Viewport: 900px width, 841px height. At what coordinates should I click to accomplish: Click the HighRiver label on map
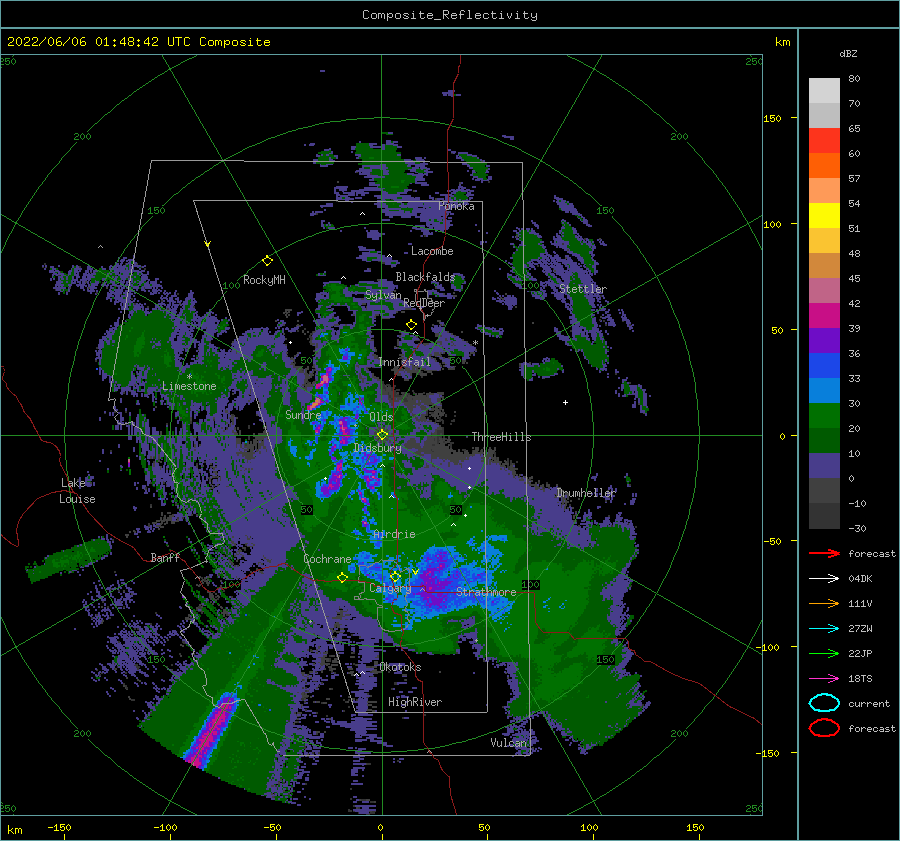(415, 702)
